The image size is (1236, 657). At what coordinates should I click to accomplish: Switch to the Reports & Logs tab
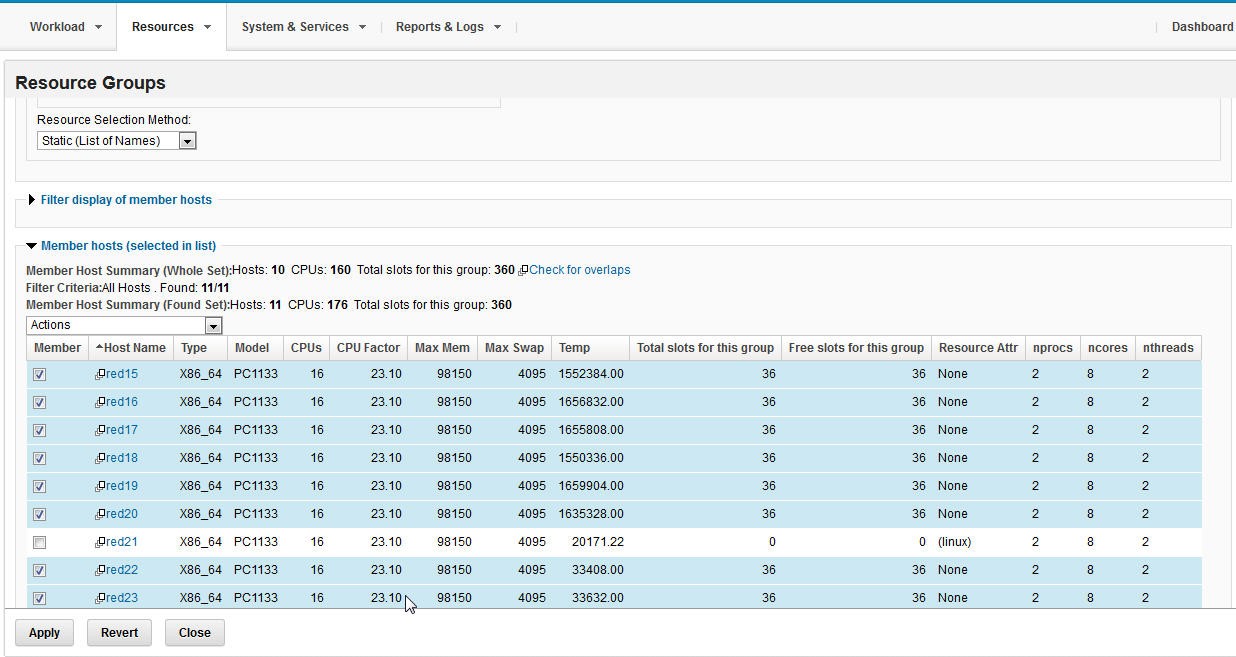click(440, 27)
